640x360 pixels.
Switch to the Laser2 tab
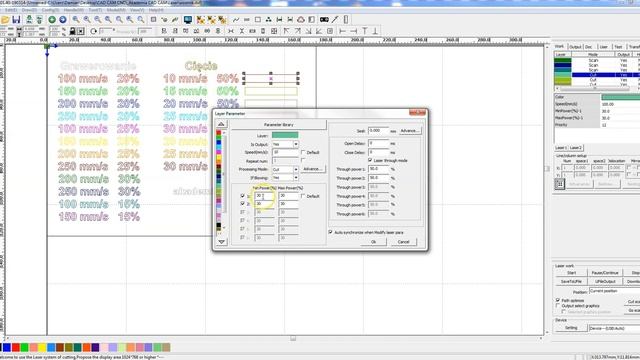(576, 148)
